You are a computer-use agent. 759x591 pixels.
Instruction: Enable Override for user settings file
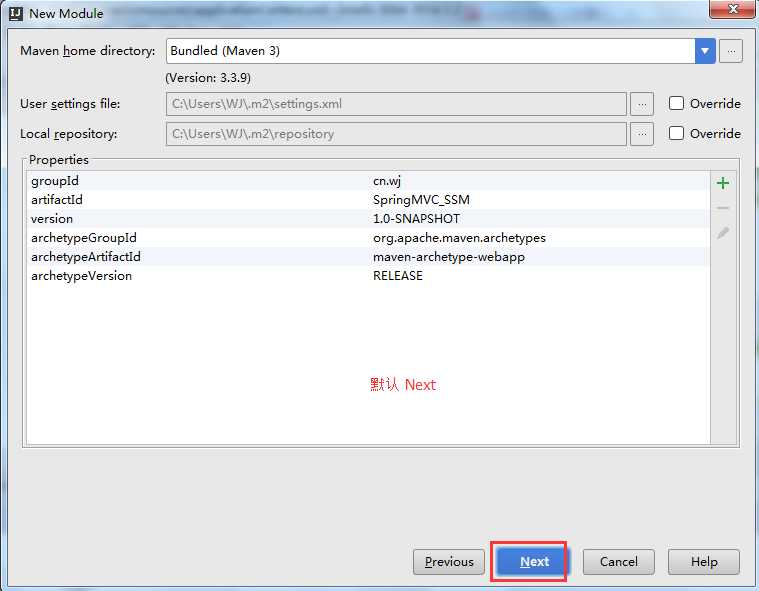pyautogui.click(x=676, y=103)
